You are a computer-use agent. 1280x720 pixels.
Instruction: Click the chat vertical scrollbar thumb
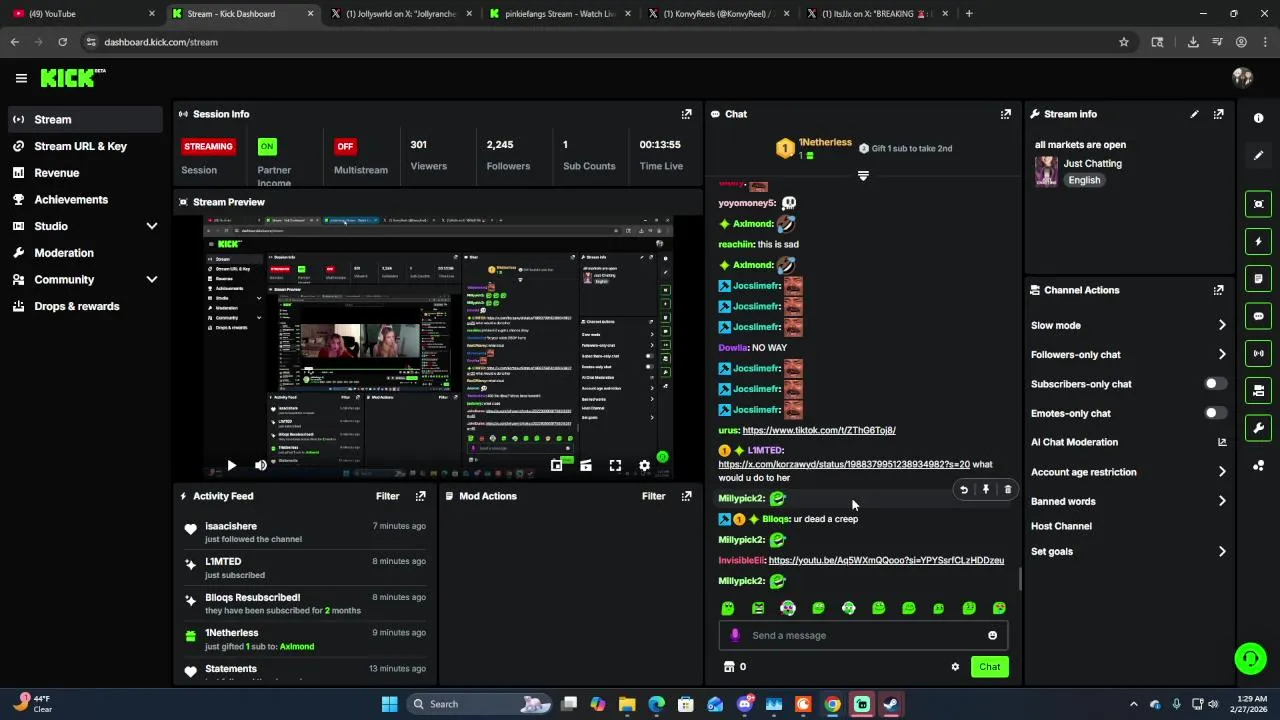pyautogui.click(x=1019, y=578)
